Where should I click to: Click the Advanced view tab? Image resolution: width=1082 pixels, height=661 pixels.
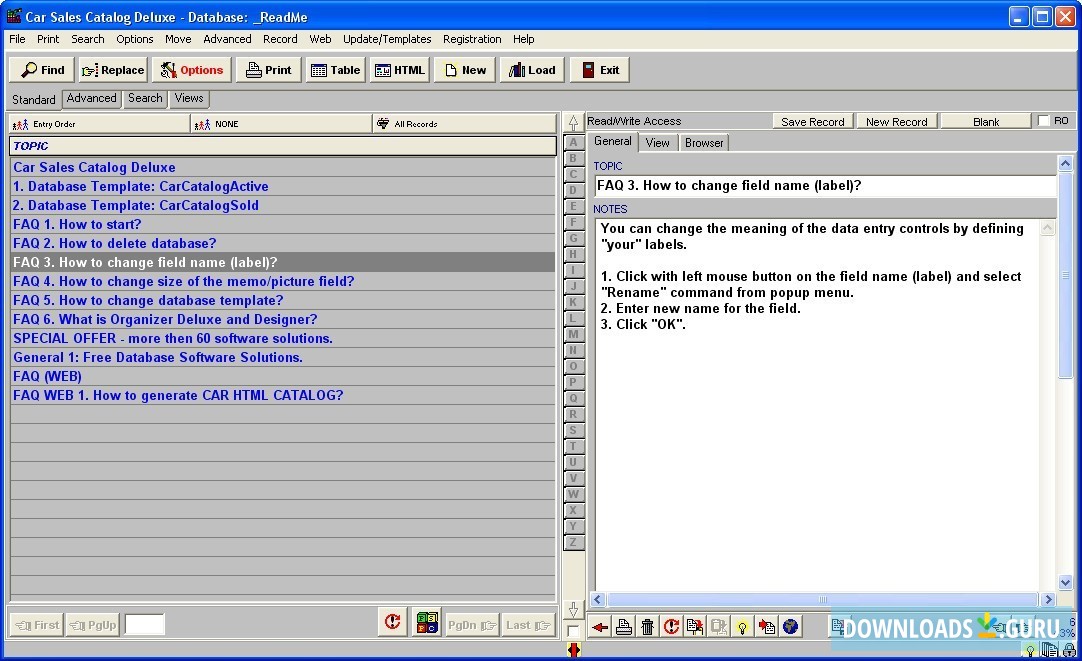point(92,98)
